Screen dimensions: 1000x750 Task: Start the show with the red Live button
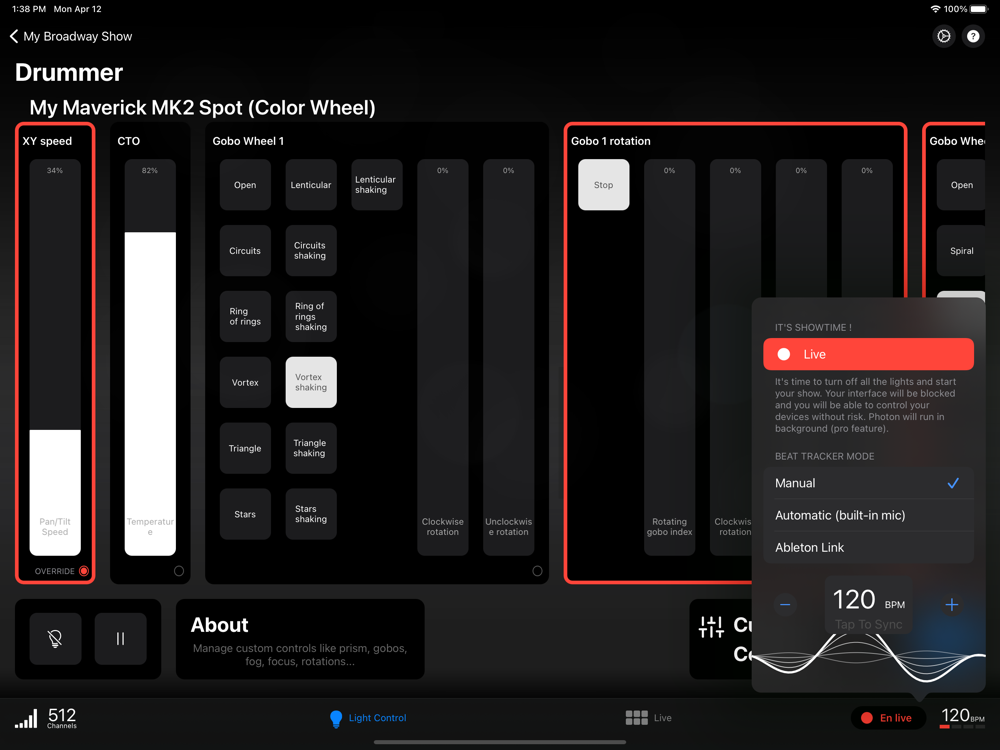[868, 354]
